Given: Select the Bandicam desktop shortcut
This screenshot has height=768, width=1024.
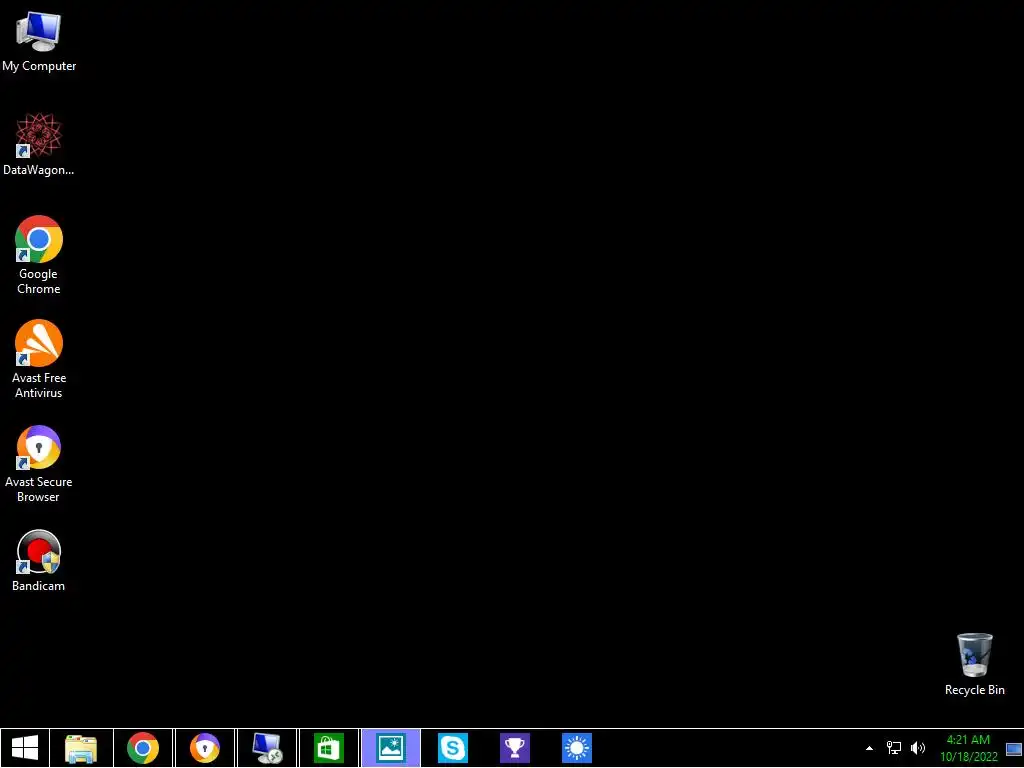Looking at the screenshot, I should (x=39, y=560).
